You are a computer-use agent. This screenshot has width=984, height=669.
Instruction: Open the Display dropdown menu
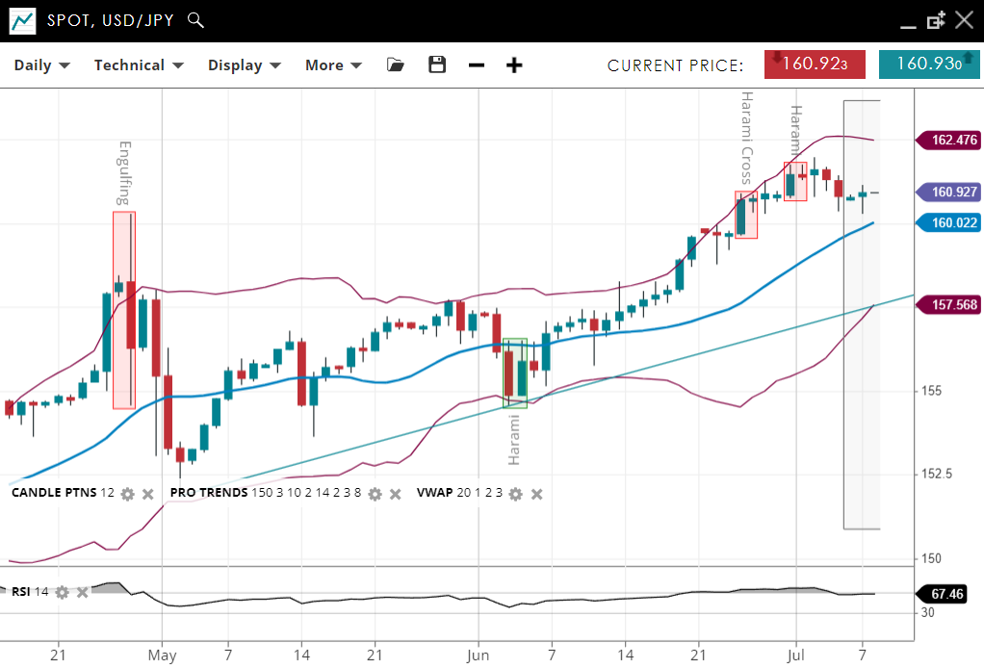[244, 65]
